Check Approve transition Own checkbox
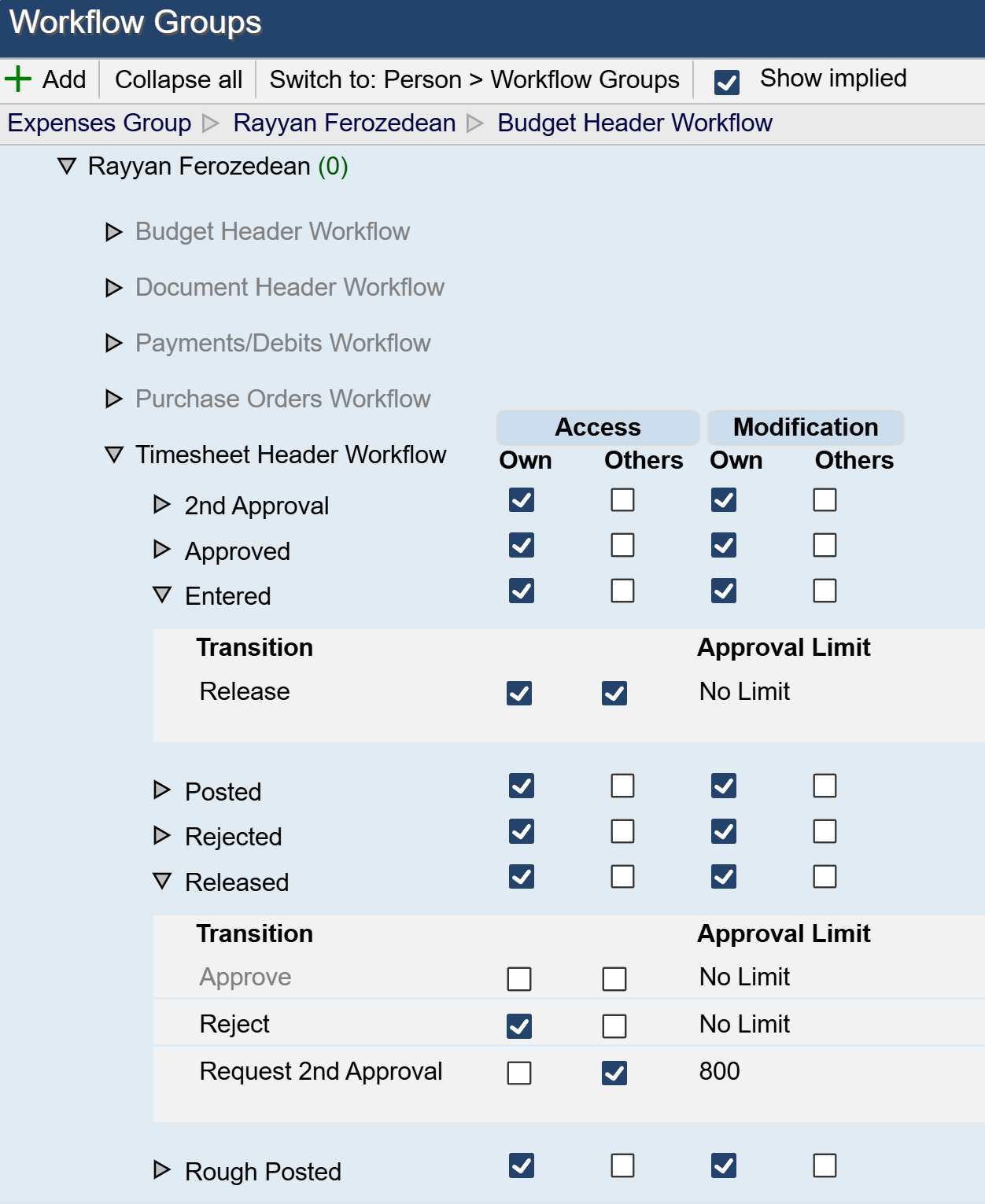Screen dimensions: 985x1204 click(x=519, y=979)
